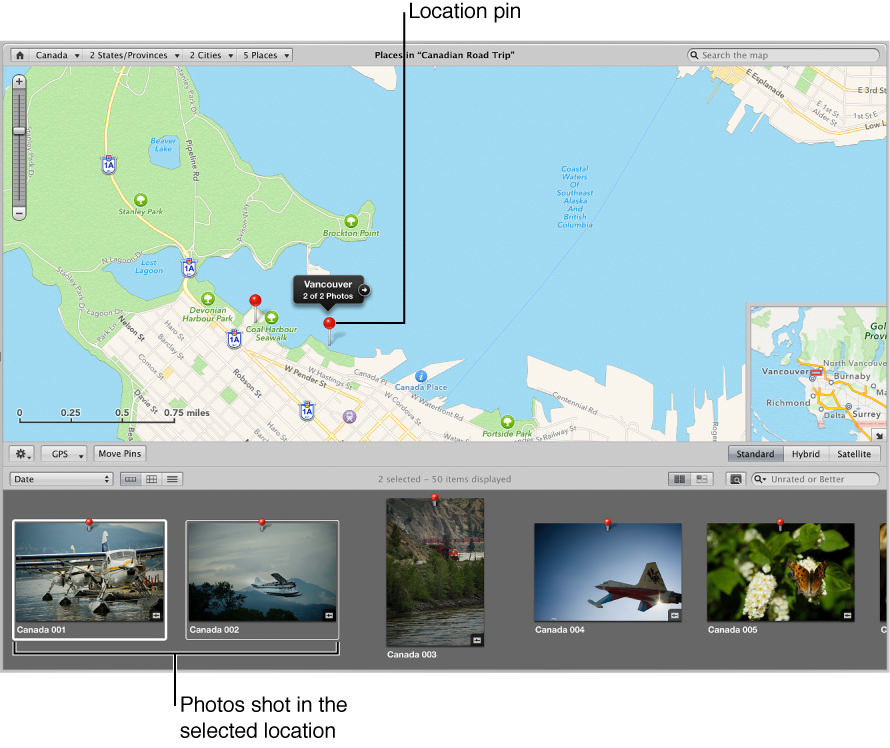This screenshot has height=748, width=890.
Task: Select the filmstrip view icon next to Date
Action: pyautogui.click(x=131, y=479)
